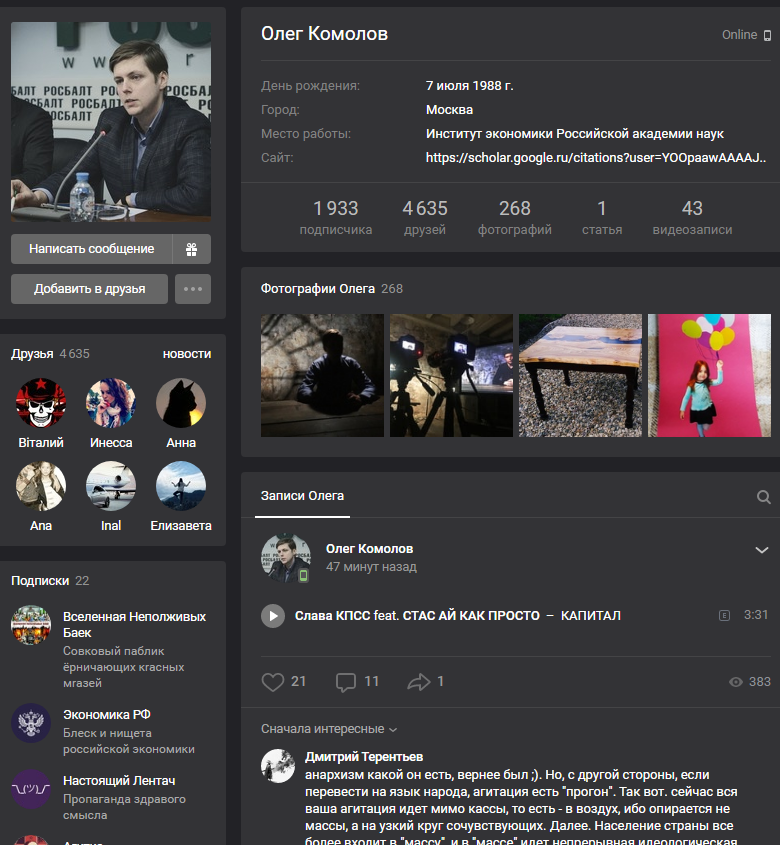Switch to Записи Олега tab
Viewport: 780px width, 845px height.
tap(302, 496)
